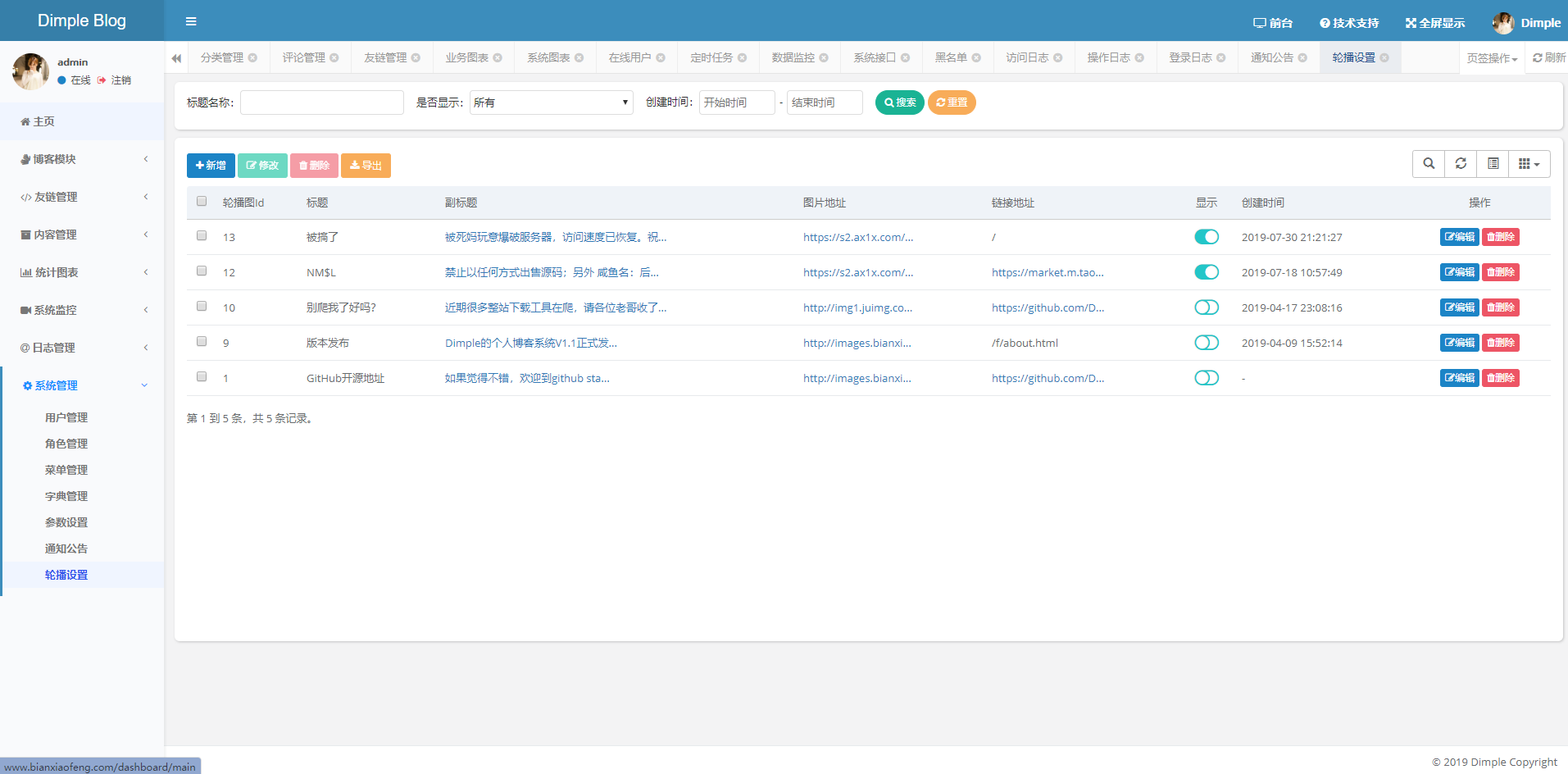Close the 业务图表 tab
1568x774 pixels.
(x=498, y=57)
